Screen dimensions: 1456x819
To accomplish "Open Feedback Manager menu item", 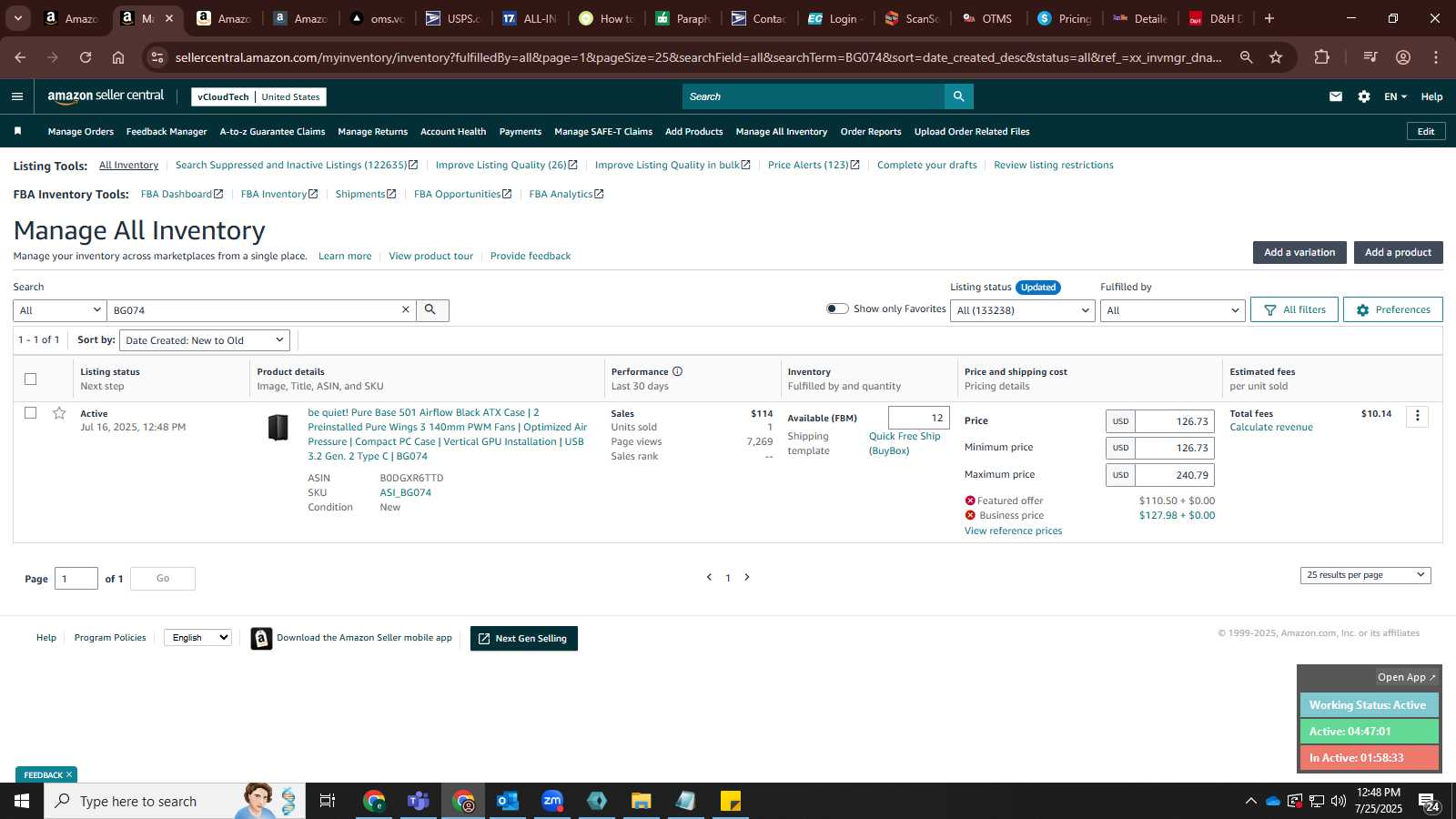I will pyautogui.click(x=167, y=131).
